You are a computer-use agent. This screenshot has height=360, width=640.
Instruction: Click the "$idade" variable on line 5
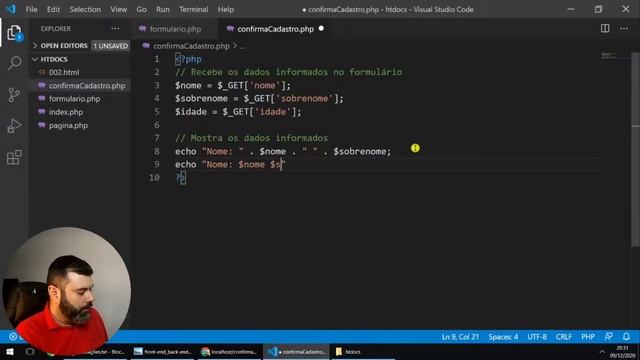(x=191, y=112)
